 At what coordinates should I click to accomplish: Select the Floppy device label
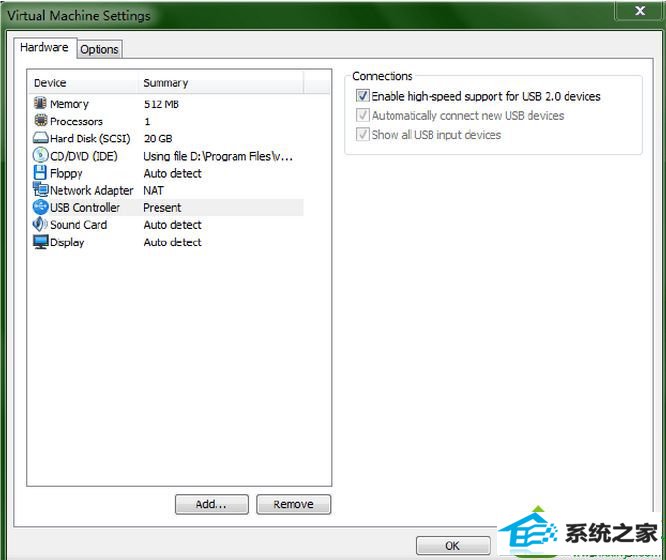coord(66,173)
